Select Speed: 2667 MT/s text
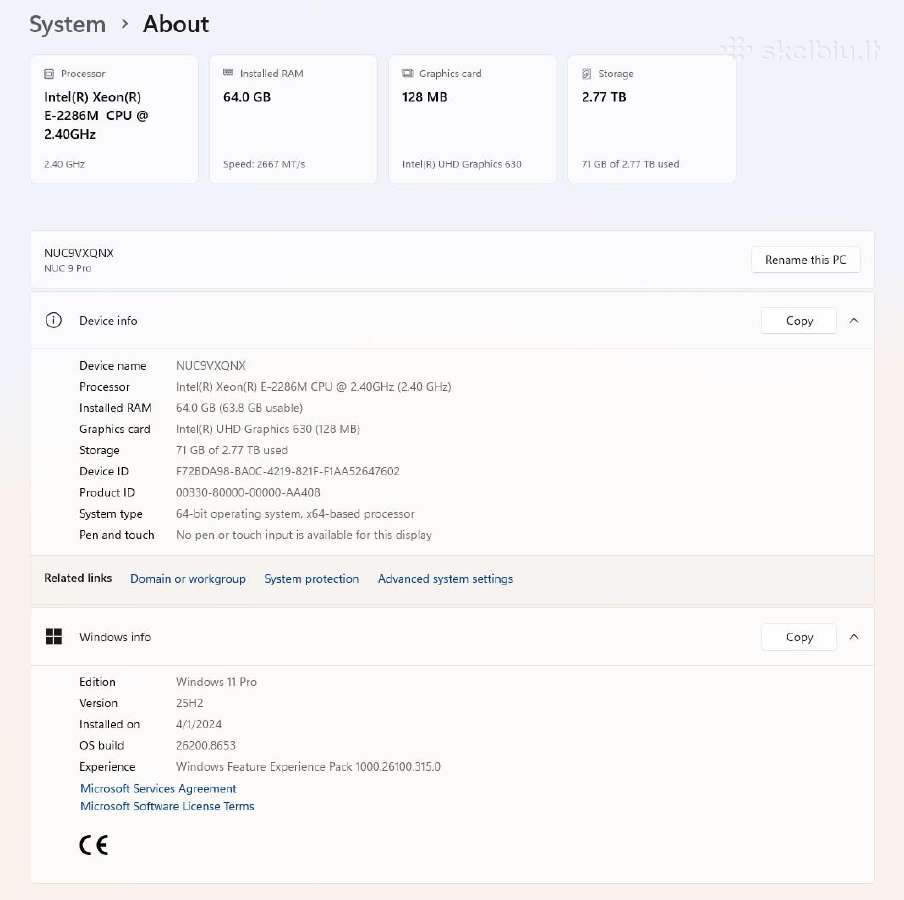 coord(264,164)
